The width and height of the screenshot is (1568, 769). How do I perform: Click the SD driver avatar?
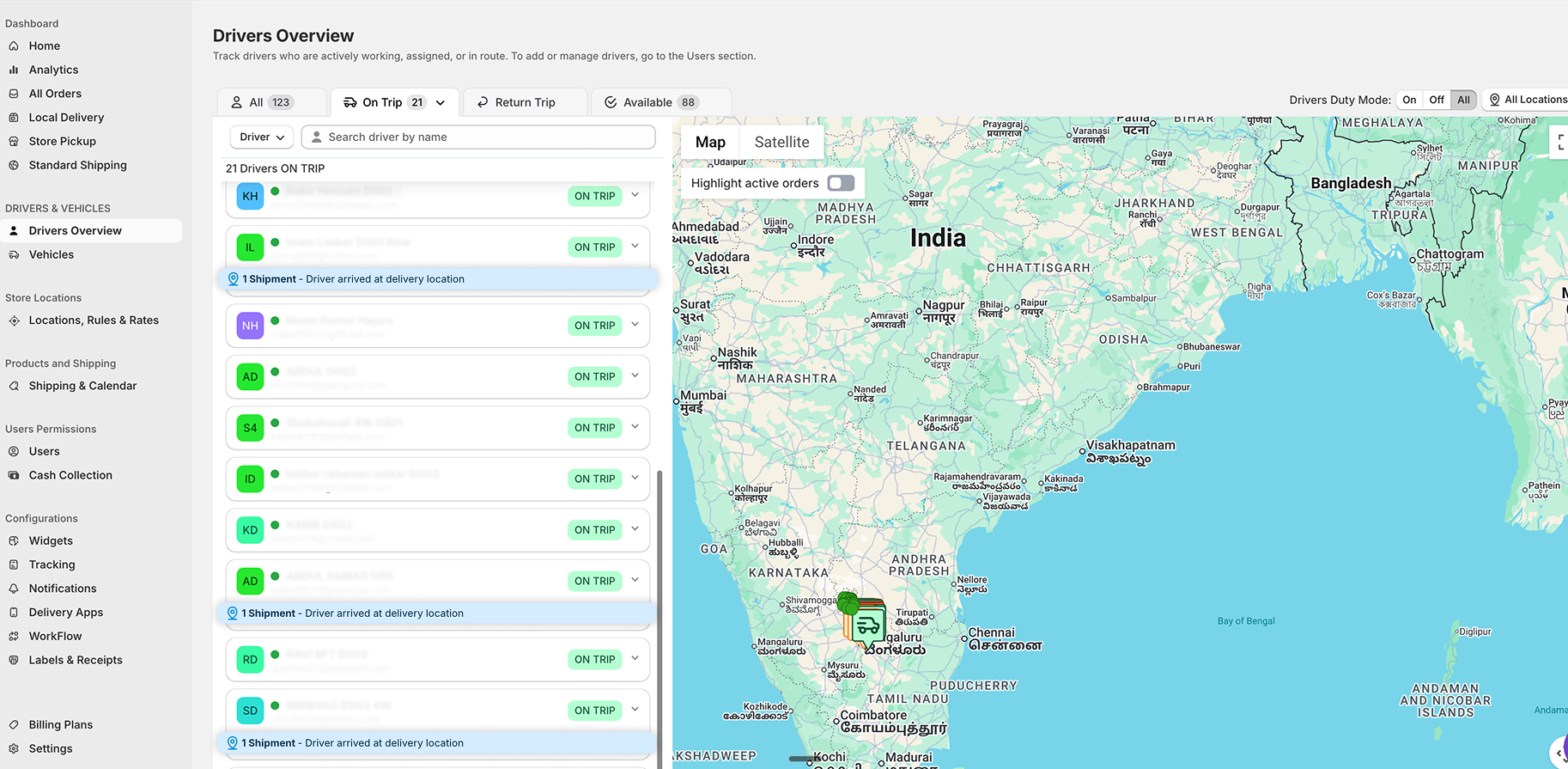pos(250,711)
